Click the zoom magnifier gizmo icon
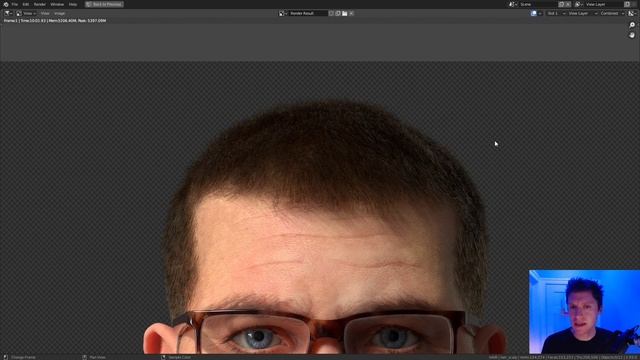The image size is (640, 360). click(x=632, y=25)
